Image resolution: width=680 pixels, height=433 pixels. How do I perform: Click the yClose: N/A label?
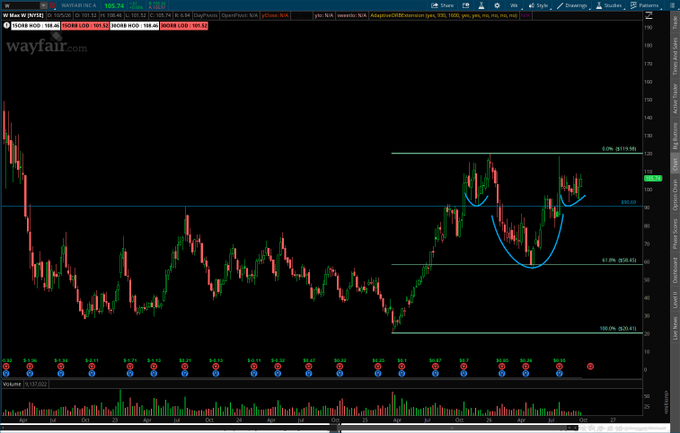pyautogui.click(x=275, y=16)
